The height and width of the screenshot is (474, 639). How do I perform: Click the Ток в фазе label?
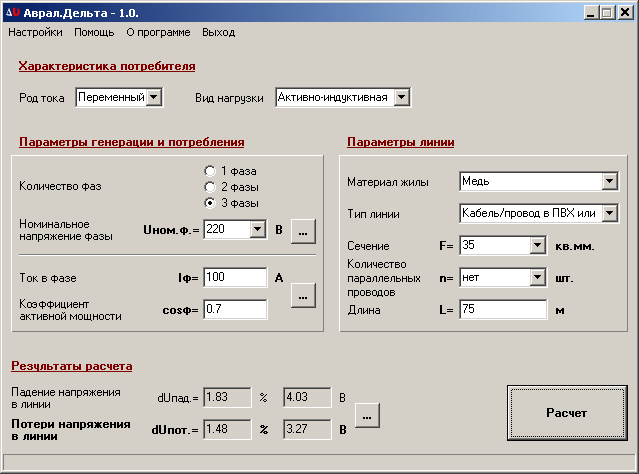(x=48, y=278)
